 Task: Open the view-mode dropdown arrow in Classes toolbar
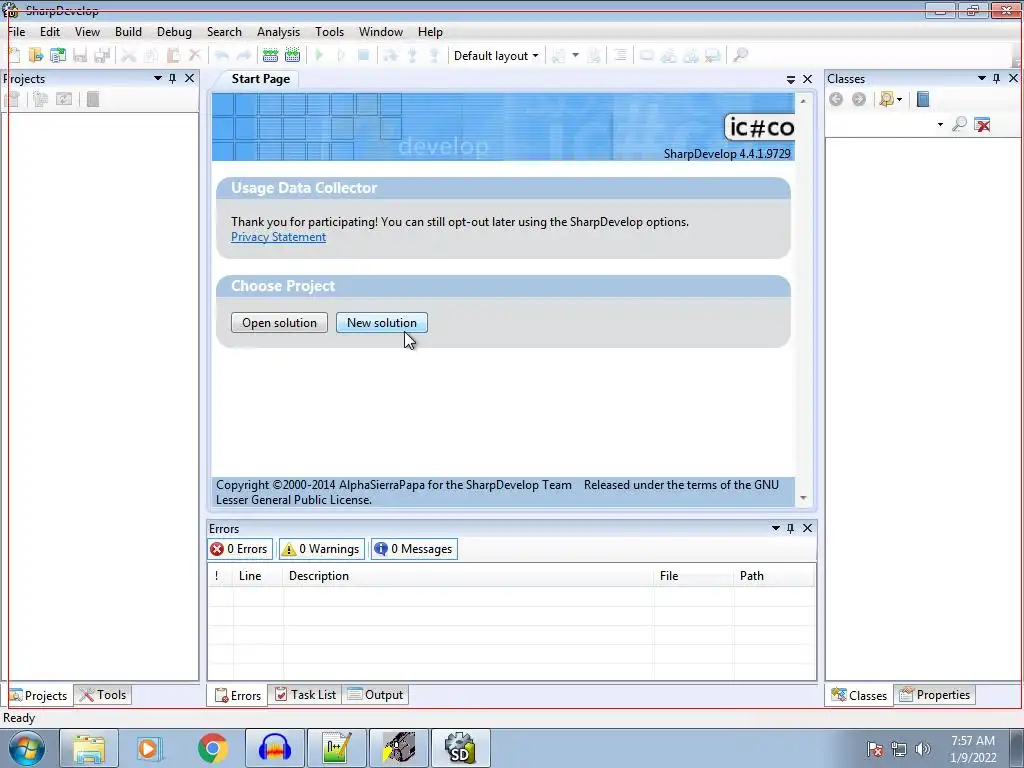point(899,99)
